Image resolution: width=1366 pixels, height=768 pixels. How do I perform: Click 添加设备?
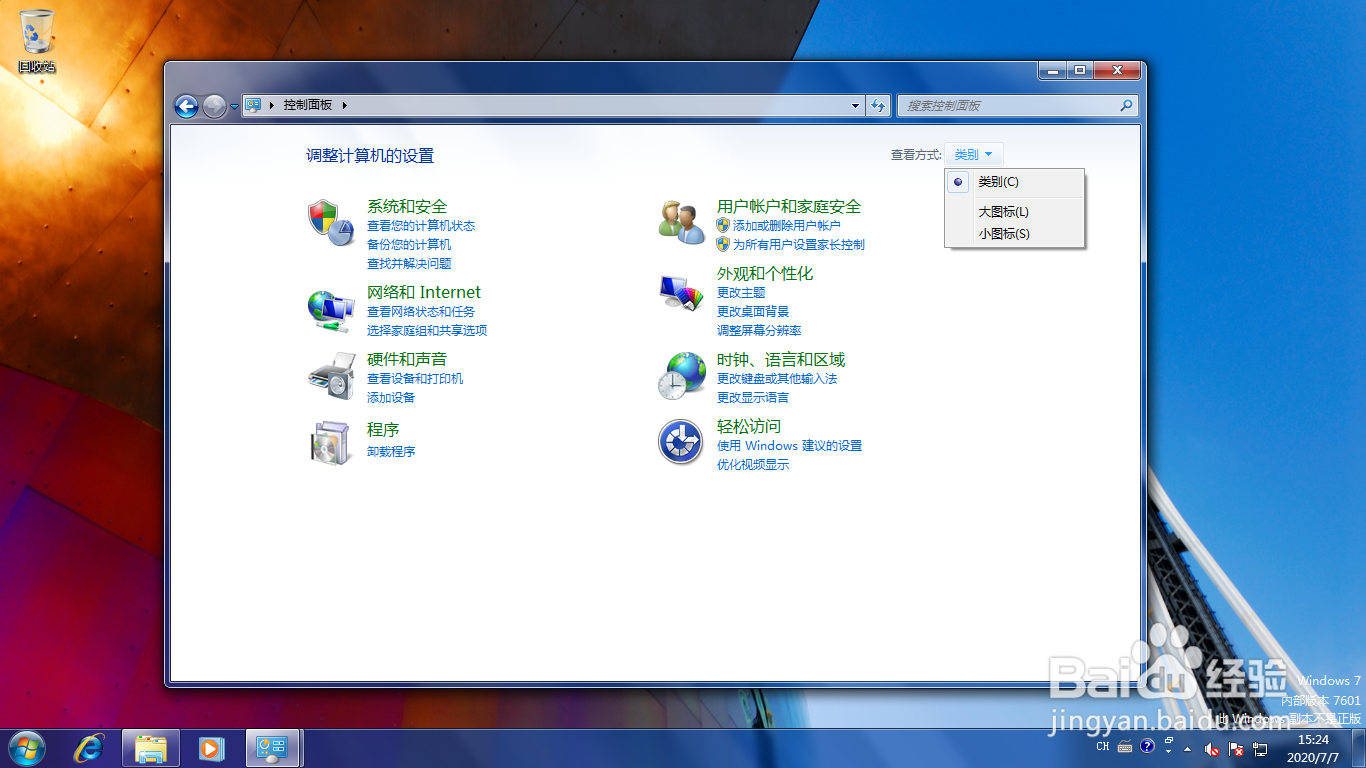click(391, 398)
